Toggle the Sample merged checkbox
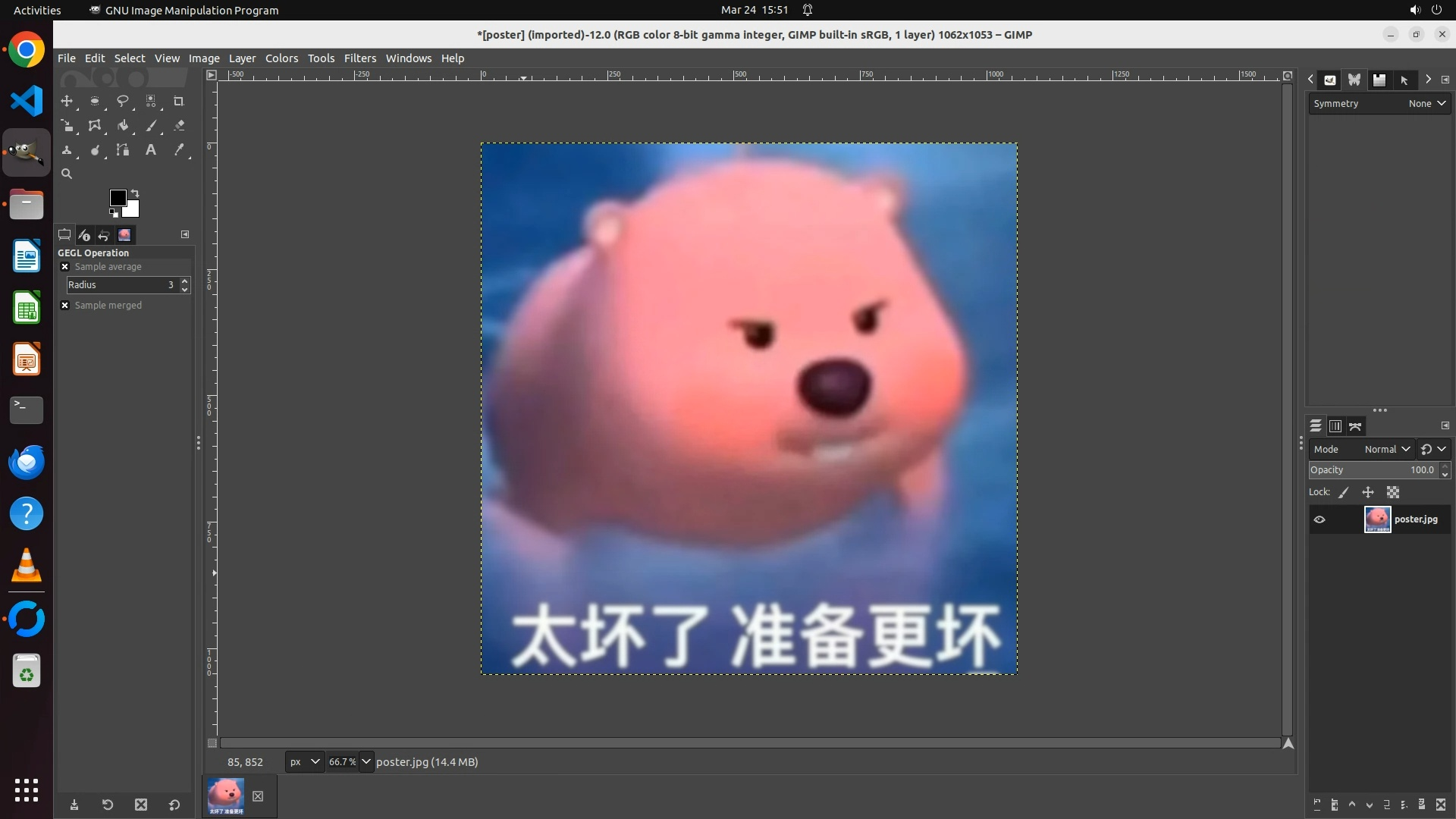 (x=65, y=306)
